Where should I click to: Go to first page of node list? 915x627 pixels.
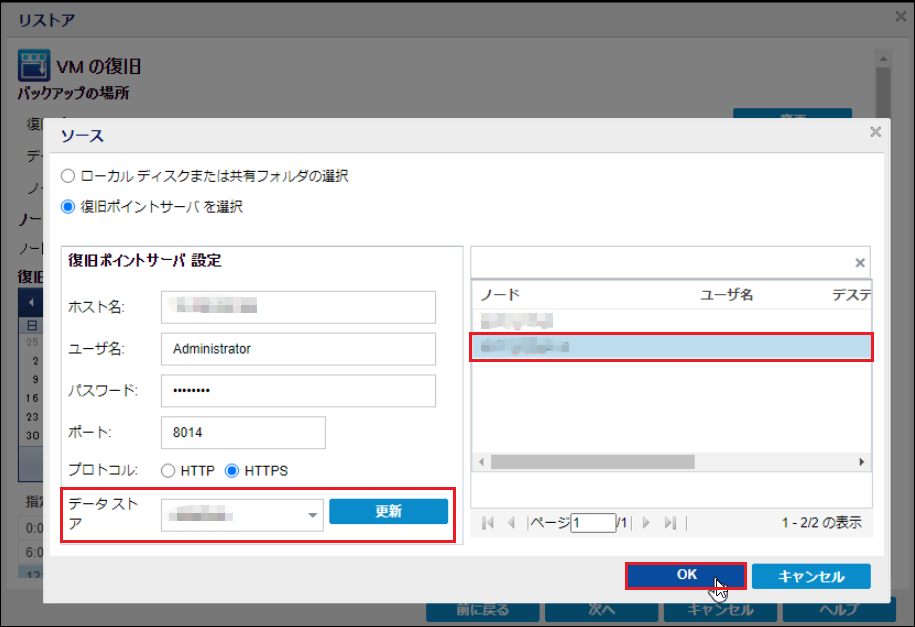488,522
